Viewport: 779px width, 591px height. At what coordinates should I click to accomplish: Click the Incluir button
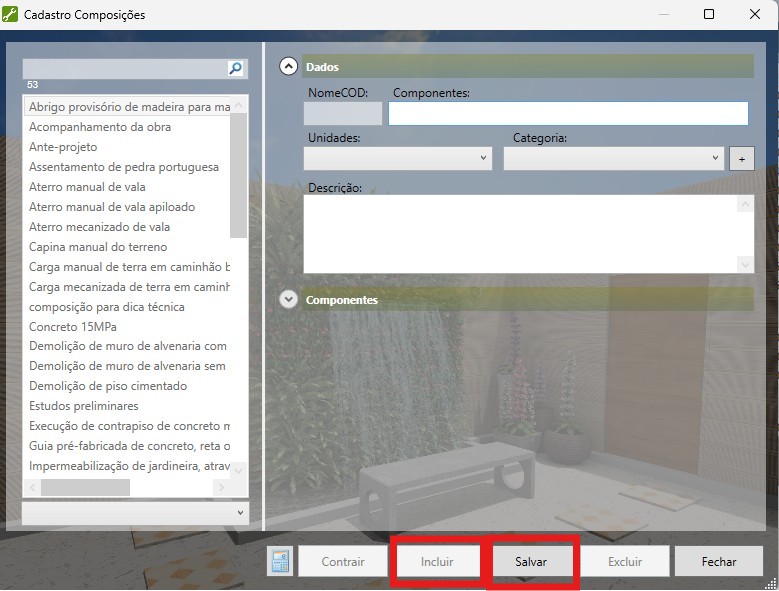coord(437,562)
